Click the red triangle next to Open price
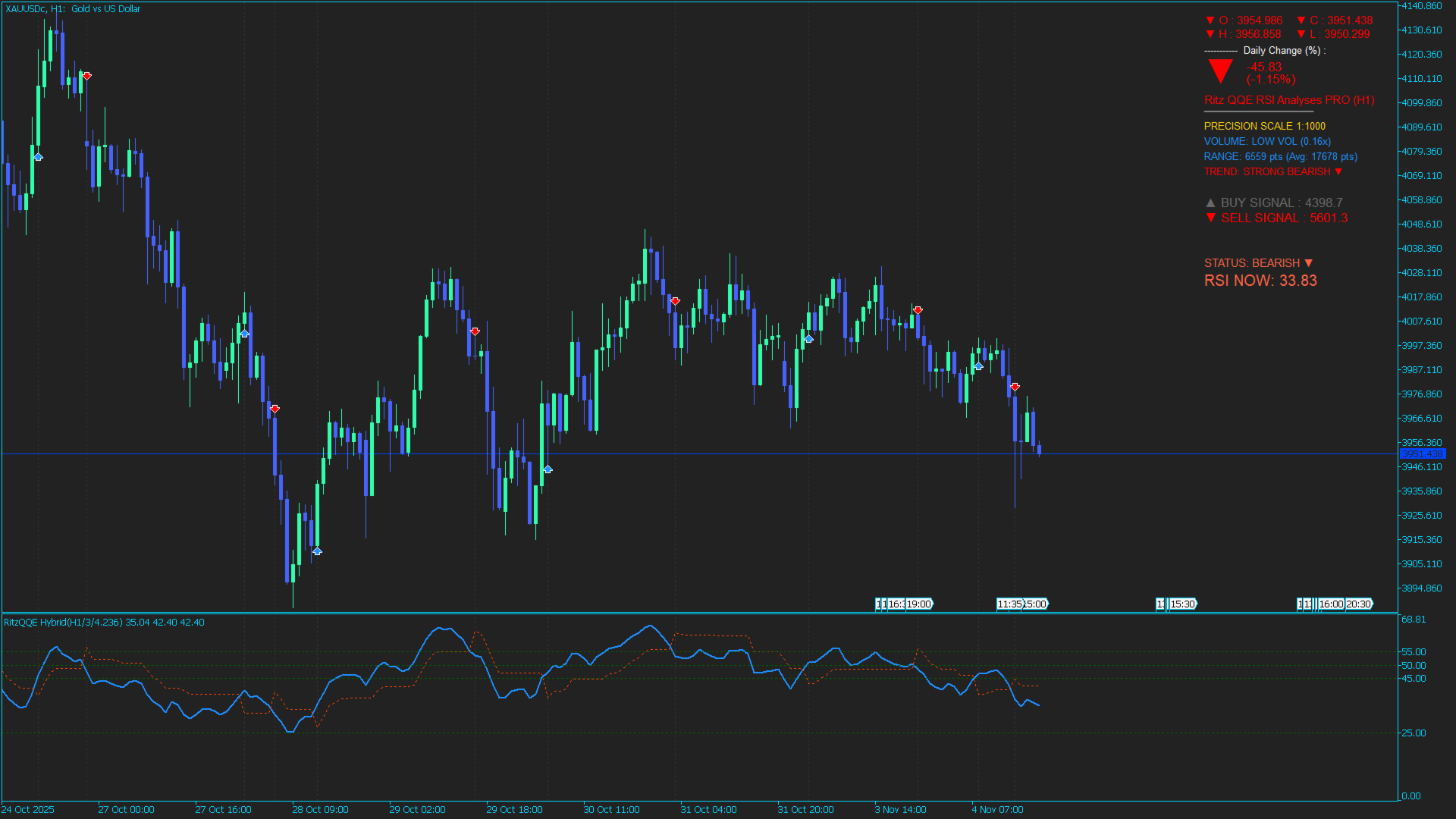This screenshot has width=1456, height=819. 1210,20
